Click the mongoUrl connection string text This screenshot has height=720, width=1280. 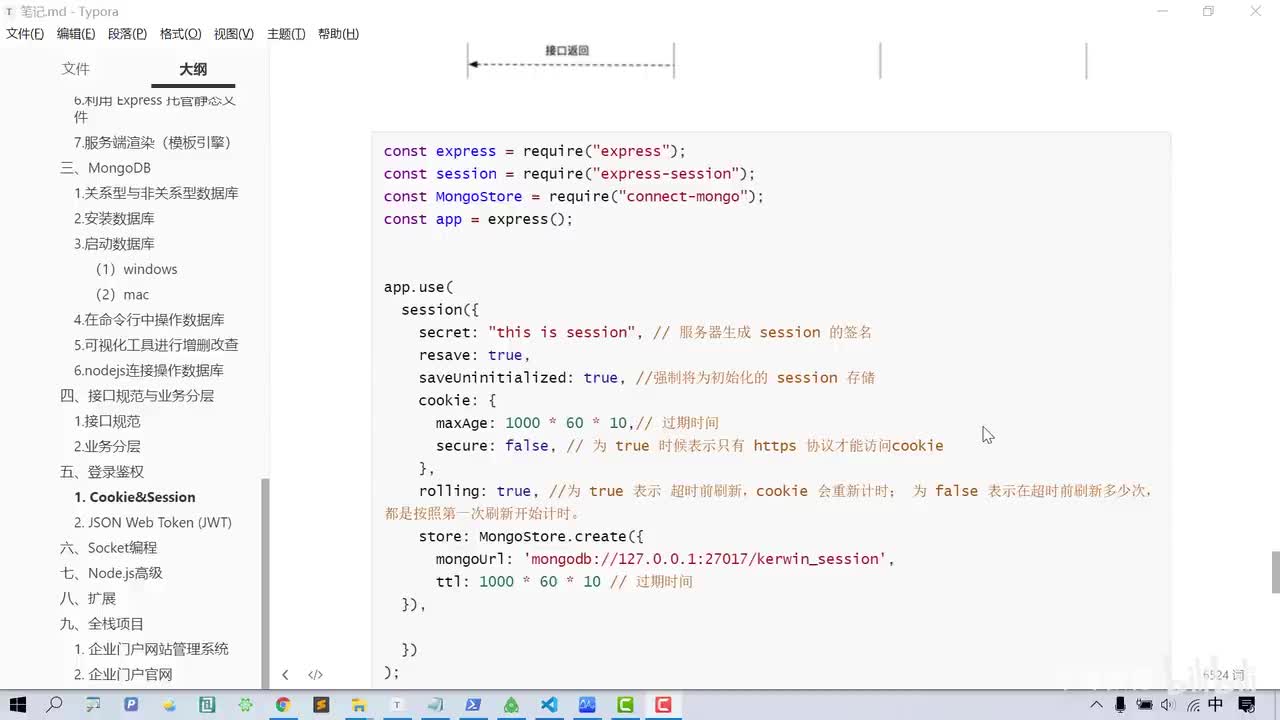705,559
